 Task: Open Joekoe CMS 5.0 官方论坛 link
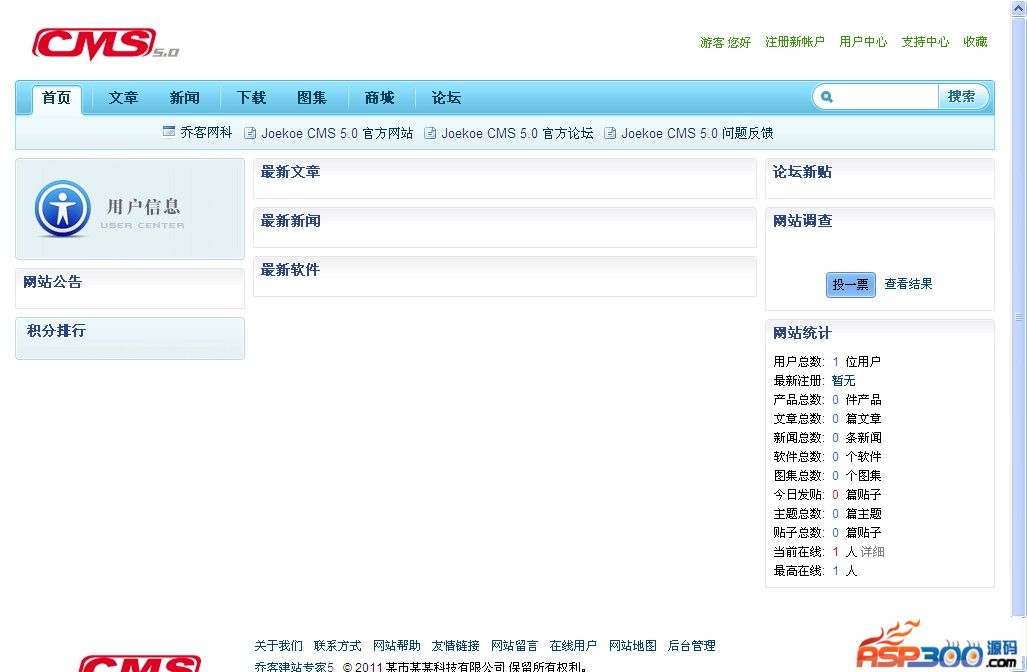517,133
